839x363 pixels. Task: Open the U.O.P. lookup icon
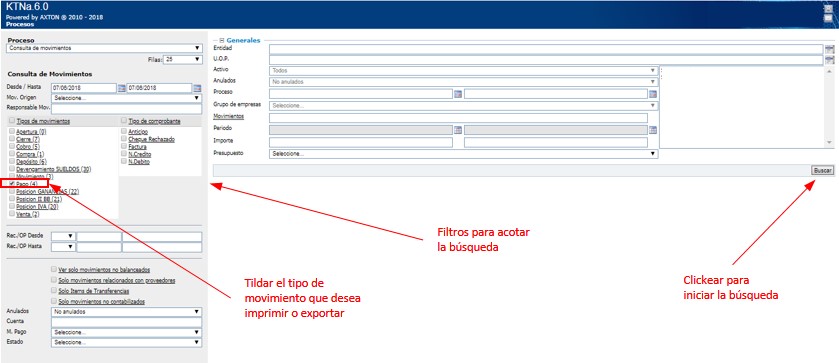[829, 60]
